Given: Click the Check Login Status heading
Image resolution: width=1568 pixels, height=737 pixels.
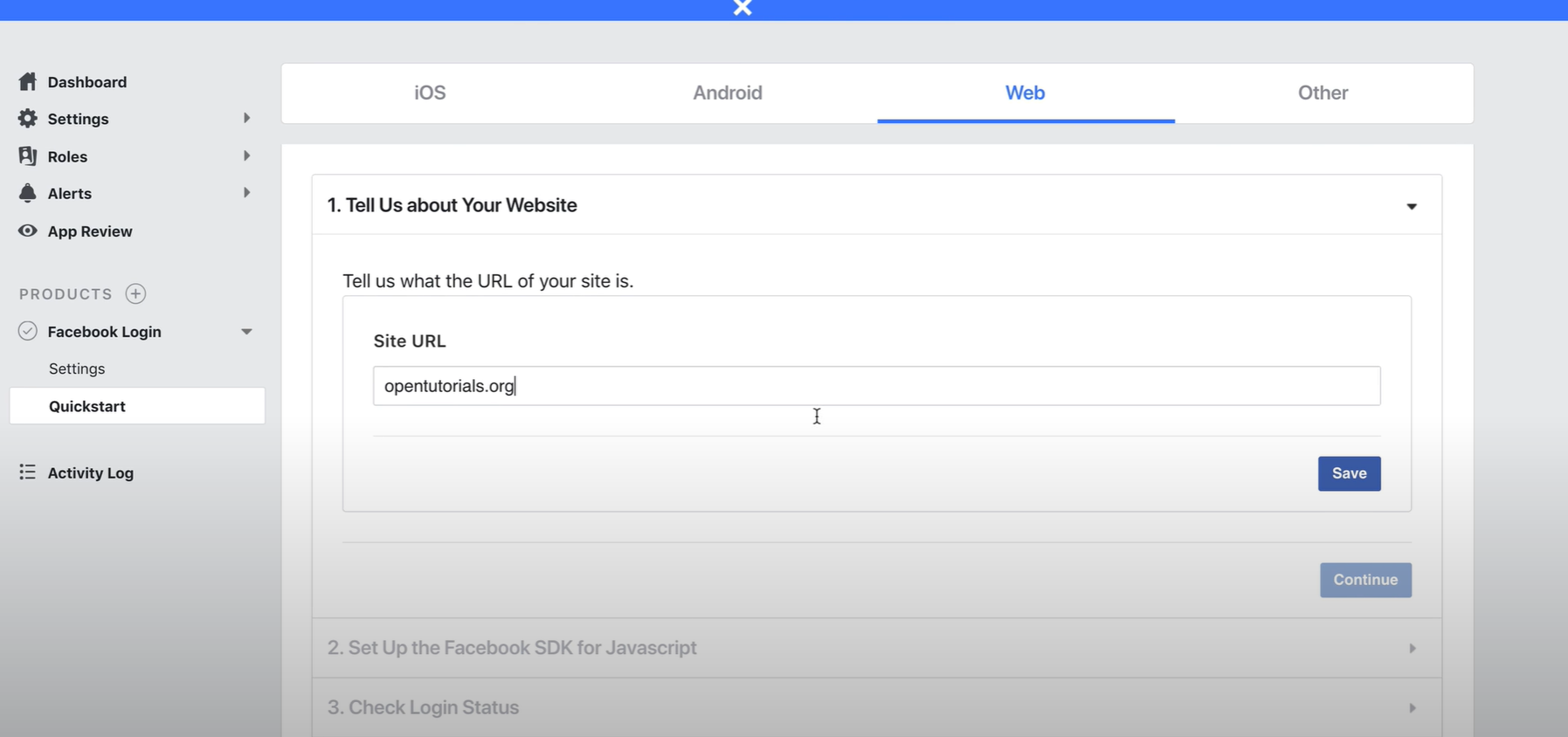Looking at the screenshot, I should pyautogui.click(x=423, y=707).
